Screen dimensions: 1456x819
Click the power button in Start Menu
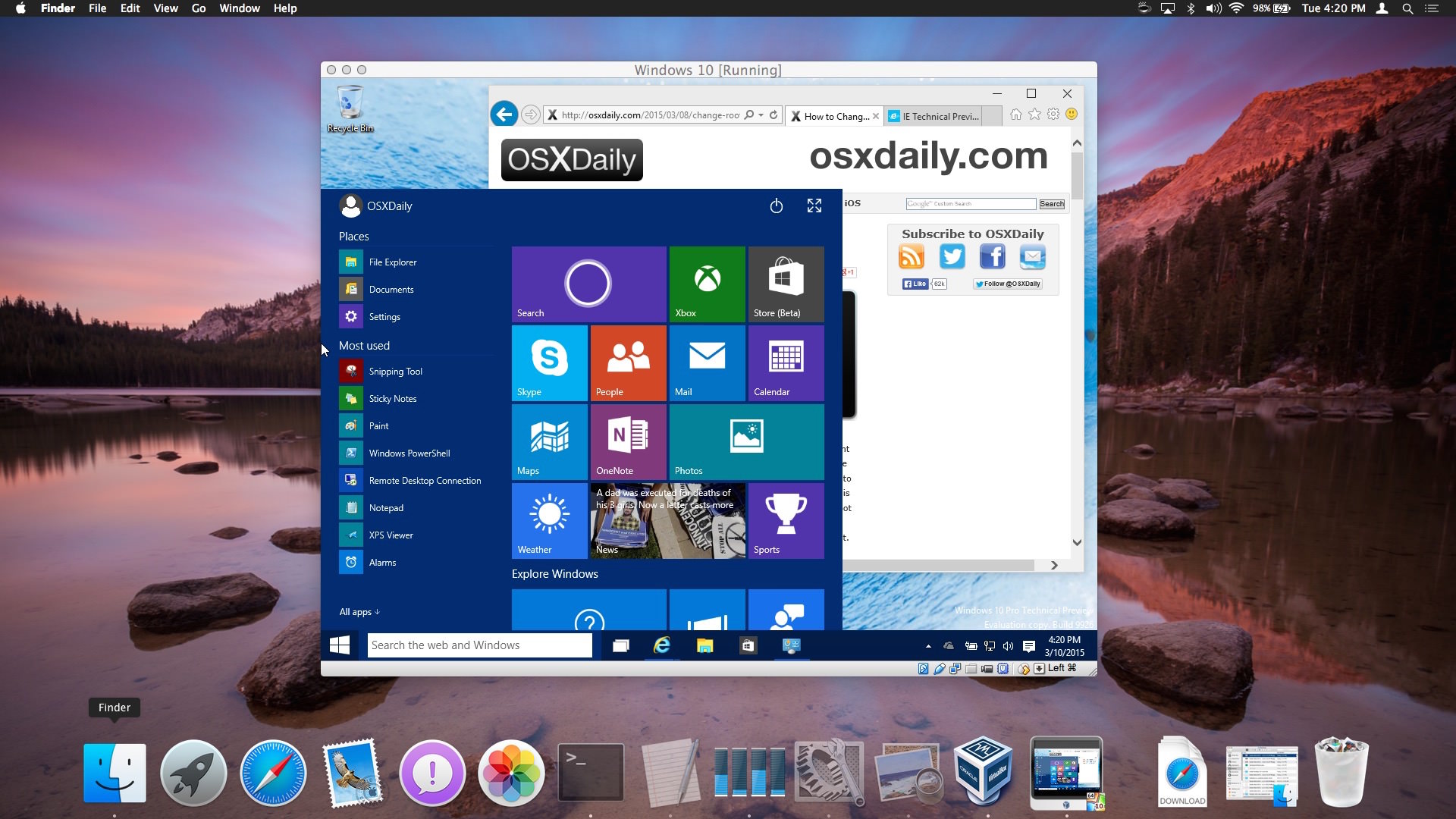pyautogui.click(x=777, y=206)
